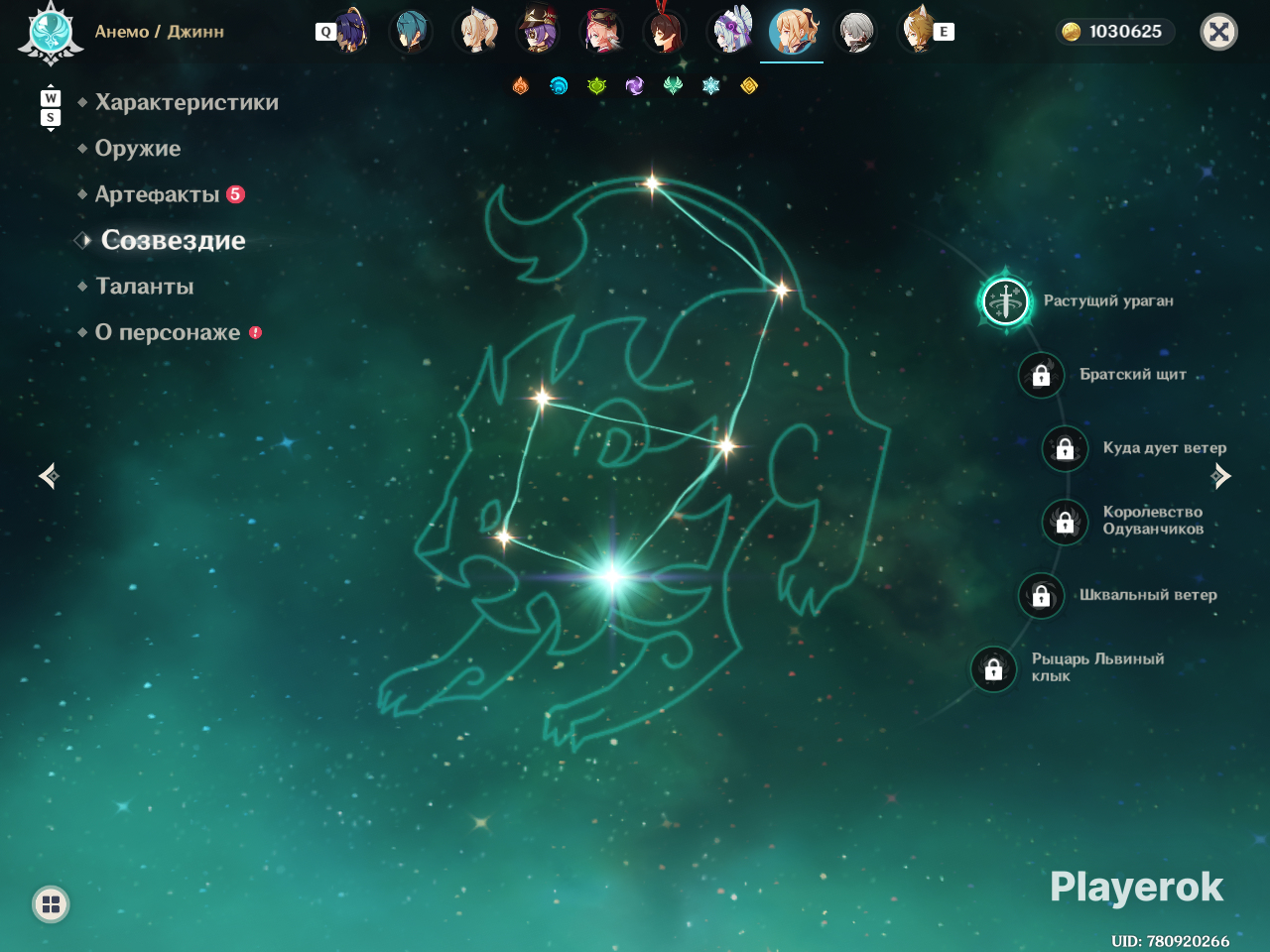Screen dimensions: 1270x952
Task: Click the largest glowing constellation star
Action: coord(612,575)
